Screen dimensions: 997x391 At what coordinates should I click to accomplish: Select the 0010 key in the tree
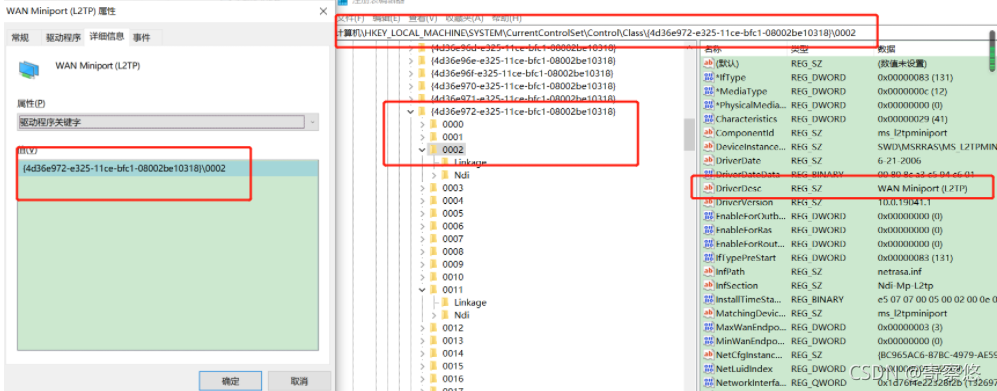[x=453, y=277]
